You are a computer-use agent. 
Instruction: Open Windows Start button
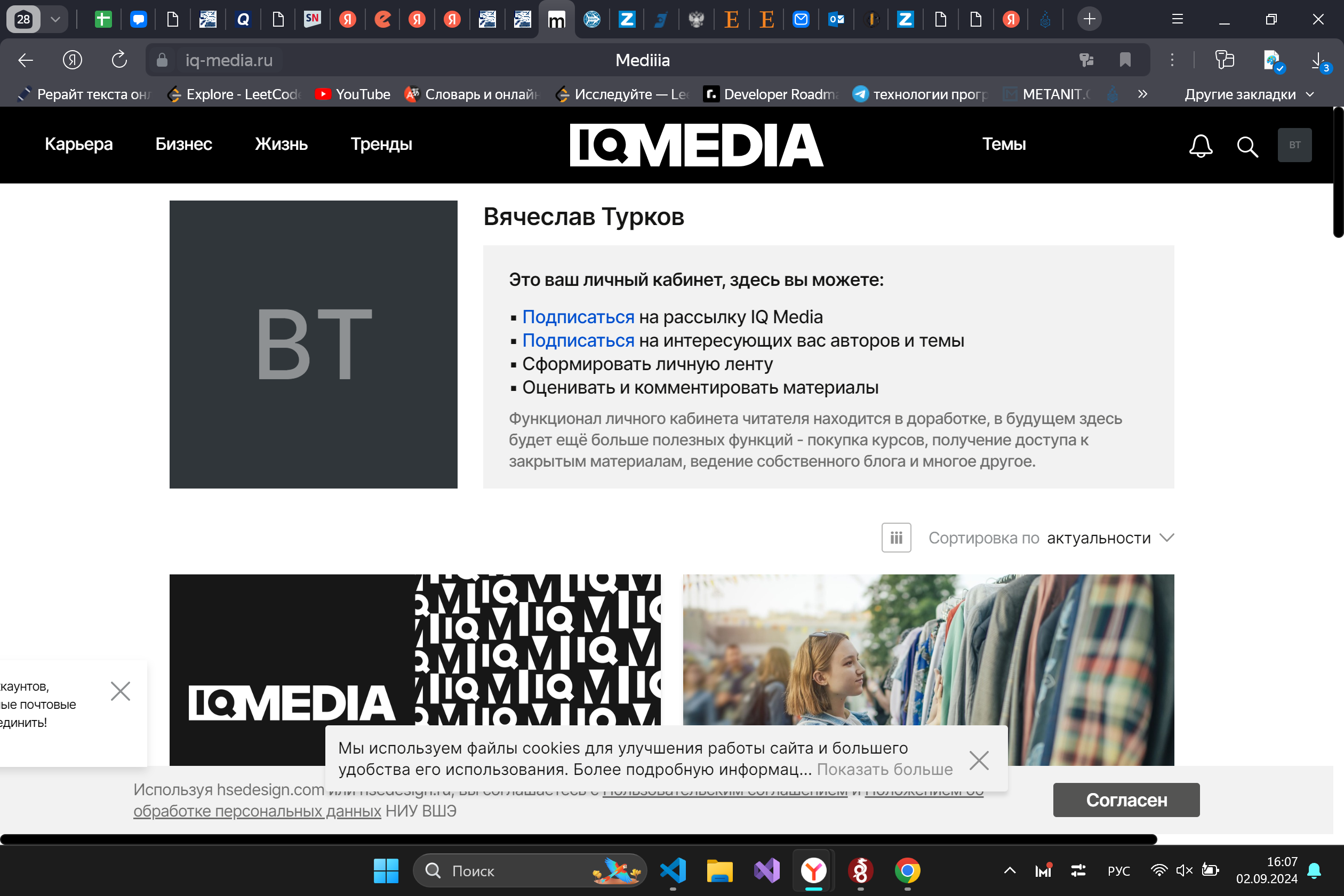click(386, 871)
